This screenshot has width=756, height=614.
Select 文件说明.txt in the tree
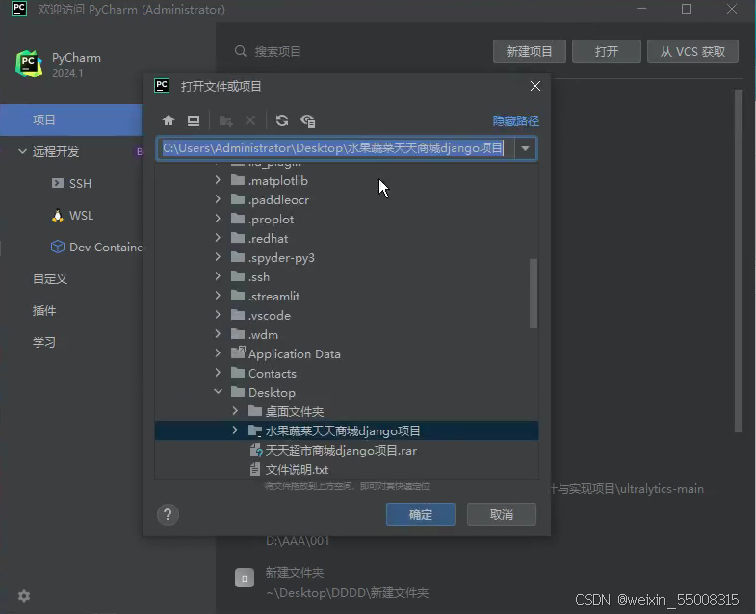coord(346,469)
